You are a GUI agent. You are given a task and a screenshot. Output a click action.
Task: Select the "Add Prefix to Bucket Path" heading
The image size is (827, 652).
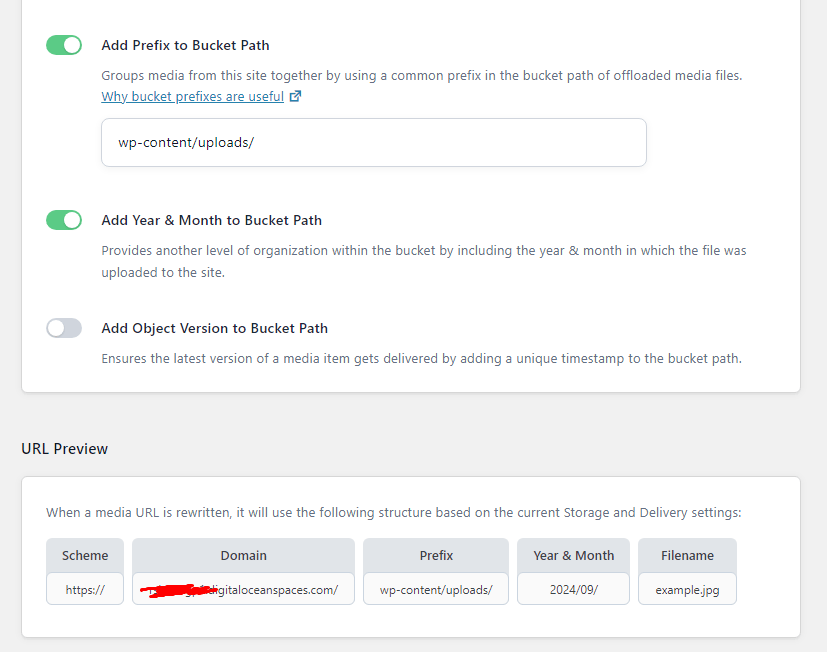point(185,45)
